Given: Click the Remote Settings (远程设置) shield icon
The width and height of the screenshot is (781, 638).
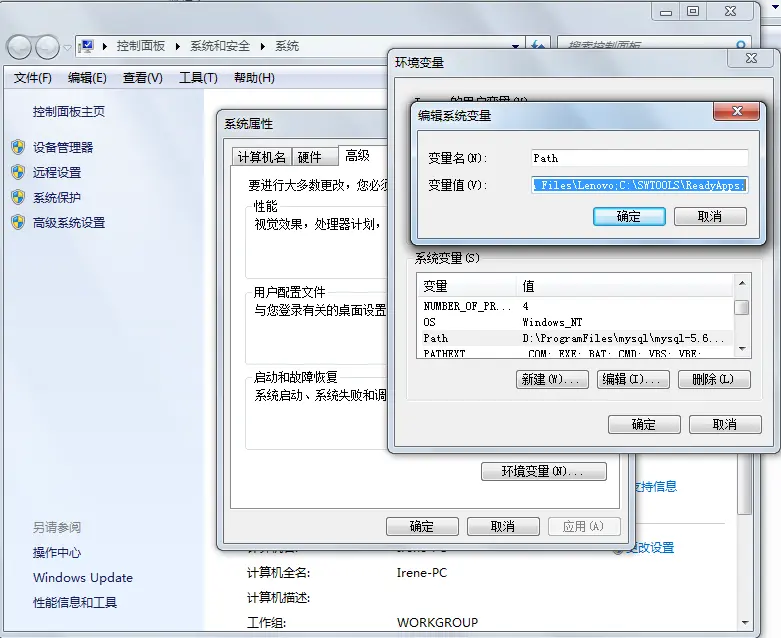Looking at the screenshot, I should [x=17, y=172].
